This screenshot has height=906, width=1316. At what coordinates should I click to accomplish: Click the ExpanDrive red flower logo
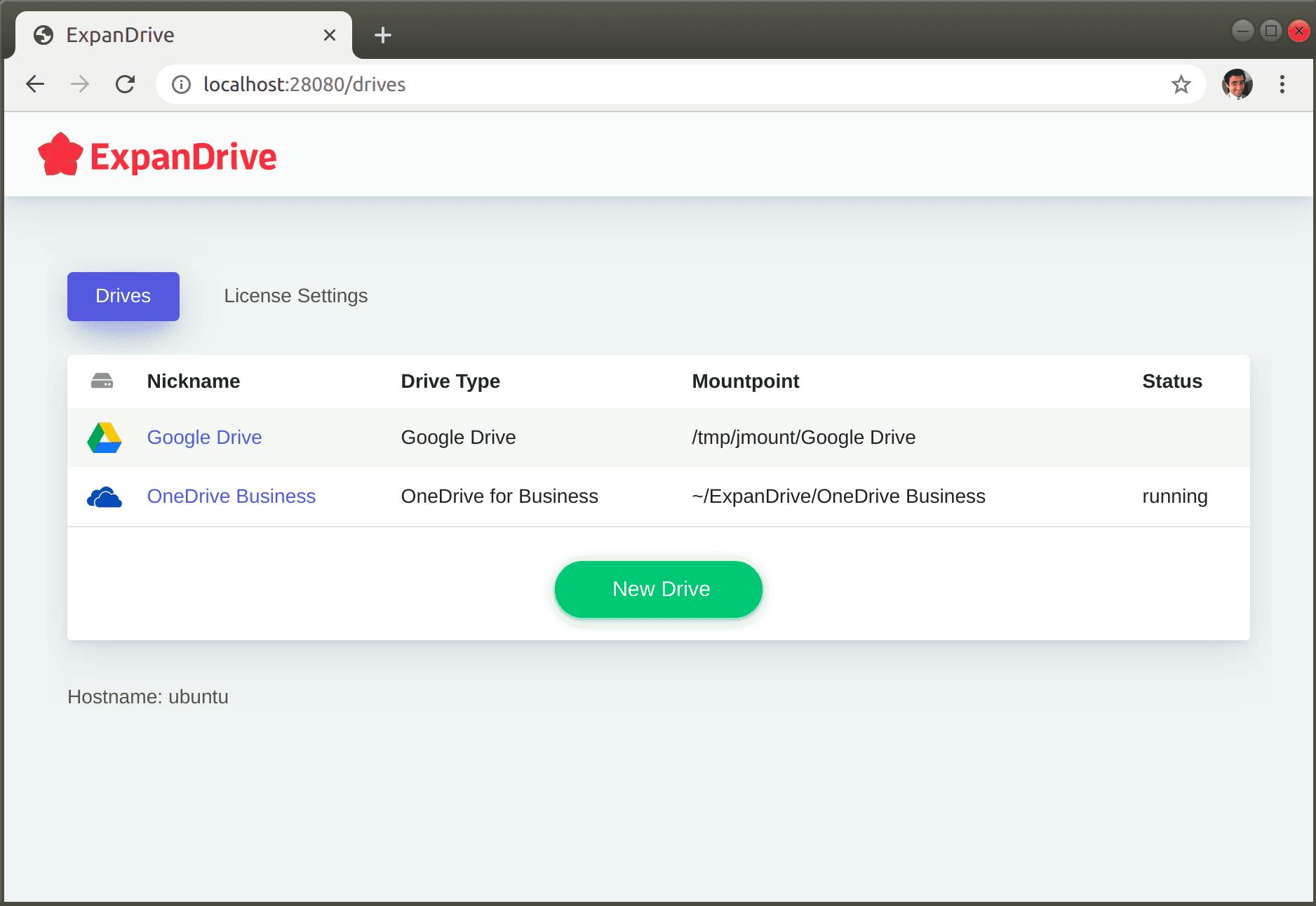tap(60, 155)
